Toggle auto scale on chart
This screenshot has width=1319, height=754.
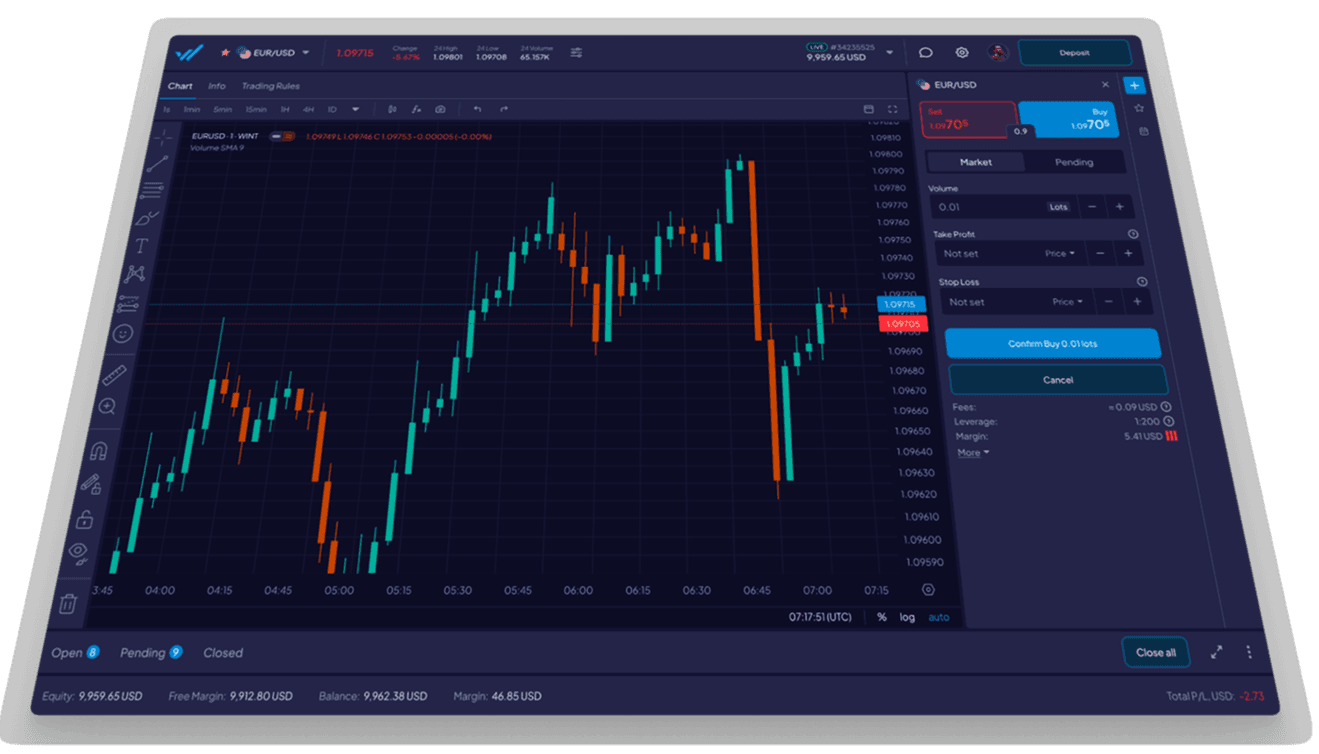click(x=939, y=617)
